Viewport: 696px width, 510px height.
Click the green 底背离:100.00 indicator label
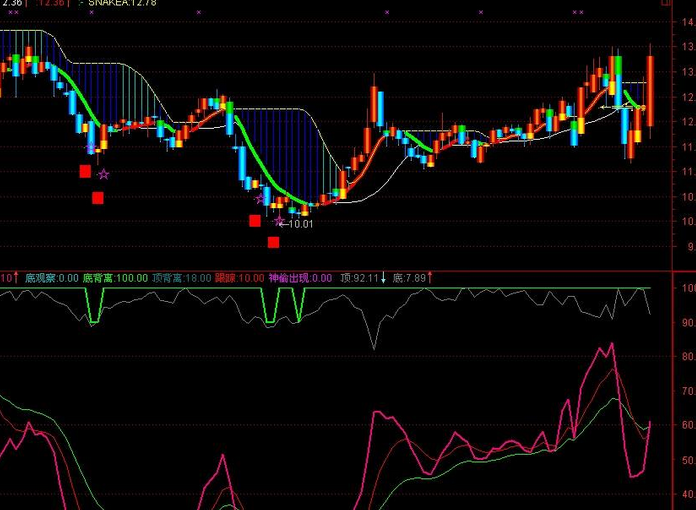(115, 278)
